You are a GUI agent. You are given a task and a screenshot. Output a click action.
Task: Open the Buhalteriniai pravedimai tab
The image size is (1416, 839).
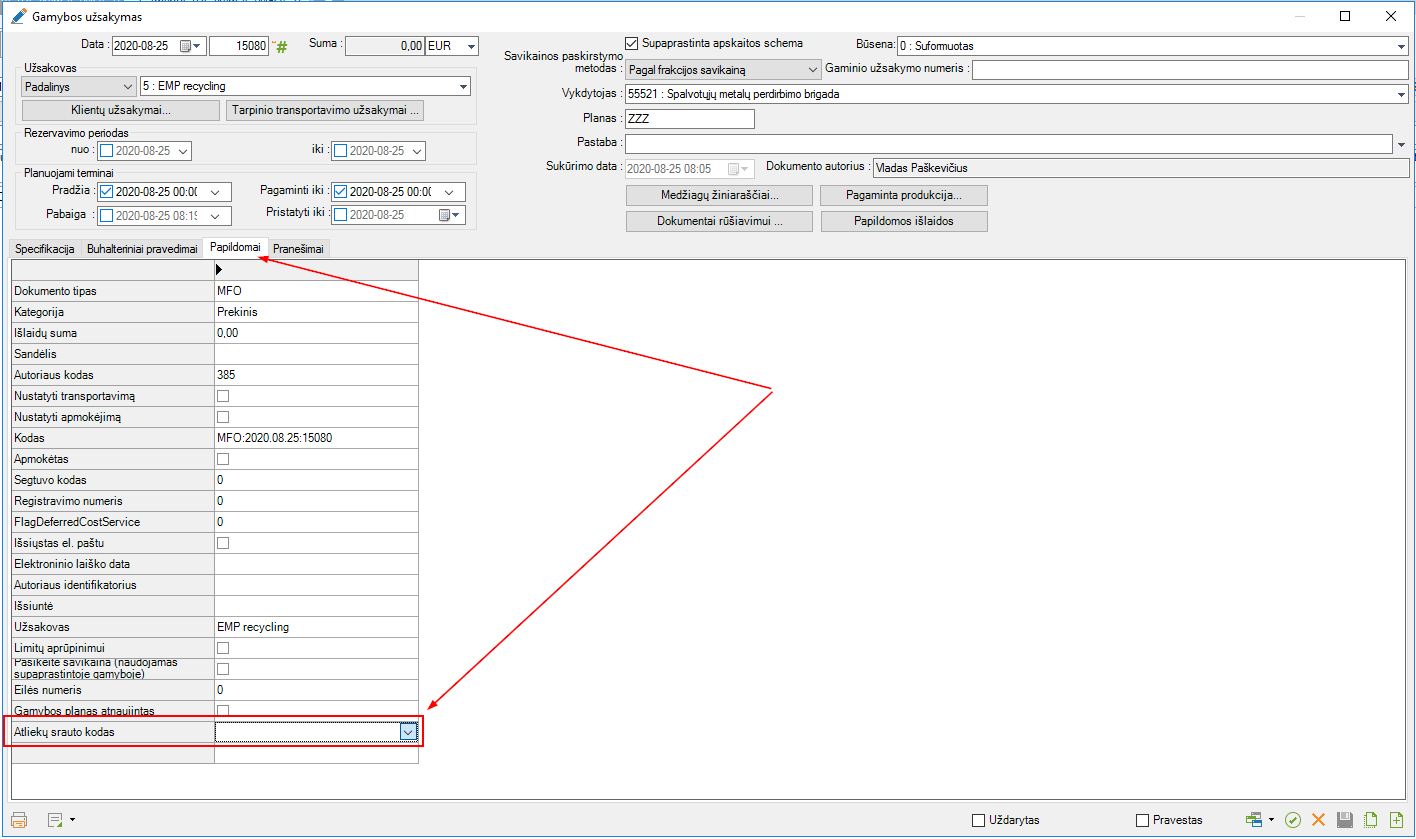pos(142,249)
